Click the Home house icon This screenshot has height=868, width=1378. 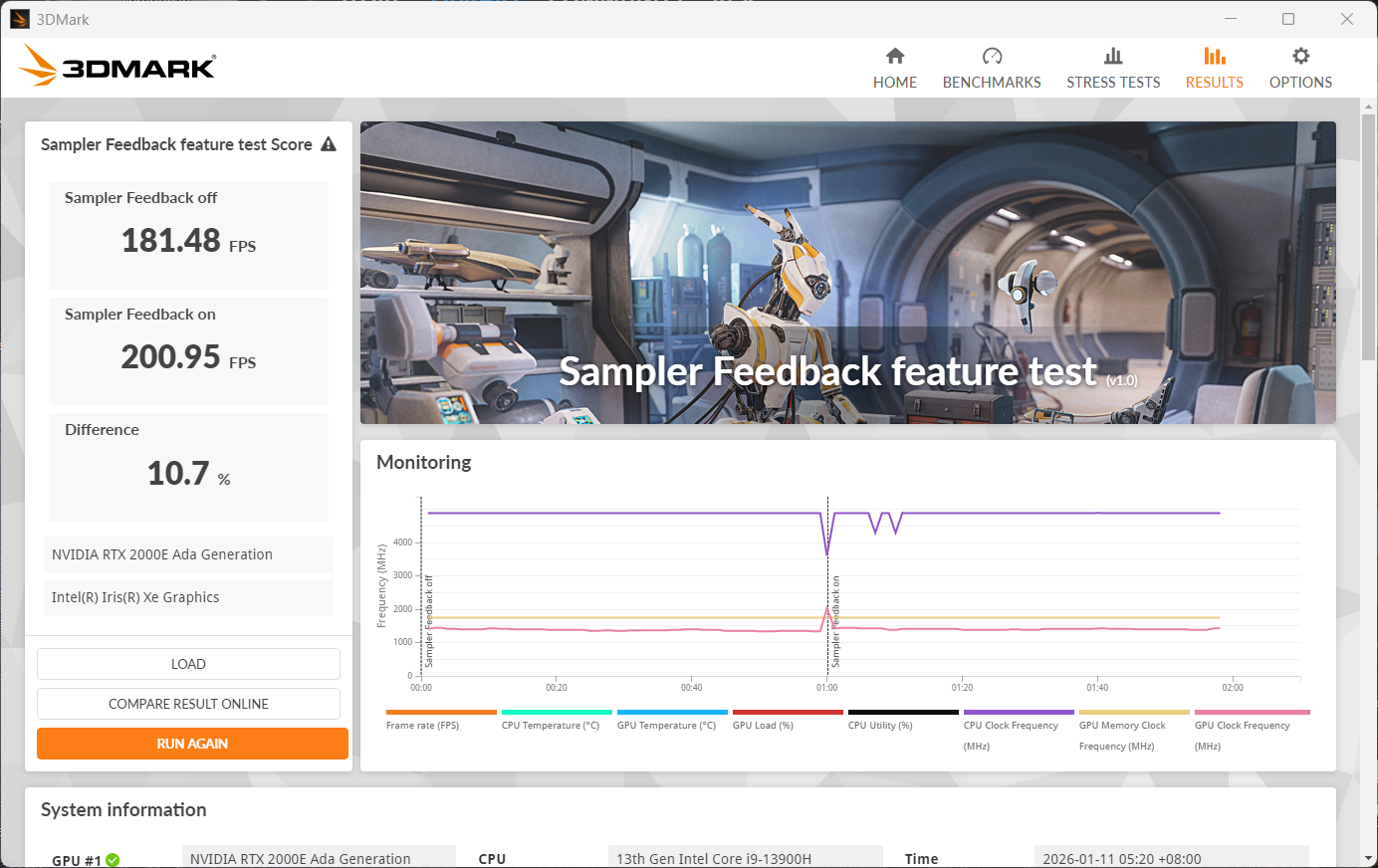[x=894, y=56]
